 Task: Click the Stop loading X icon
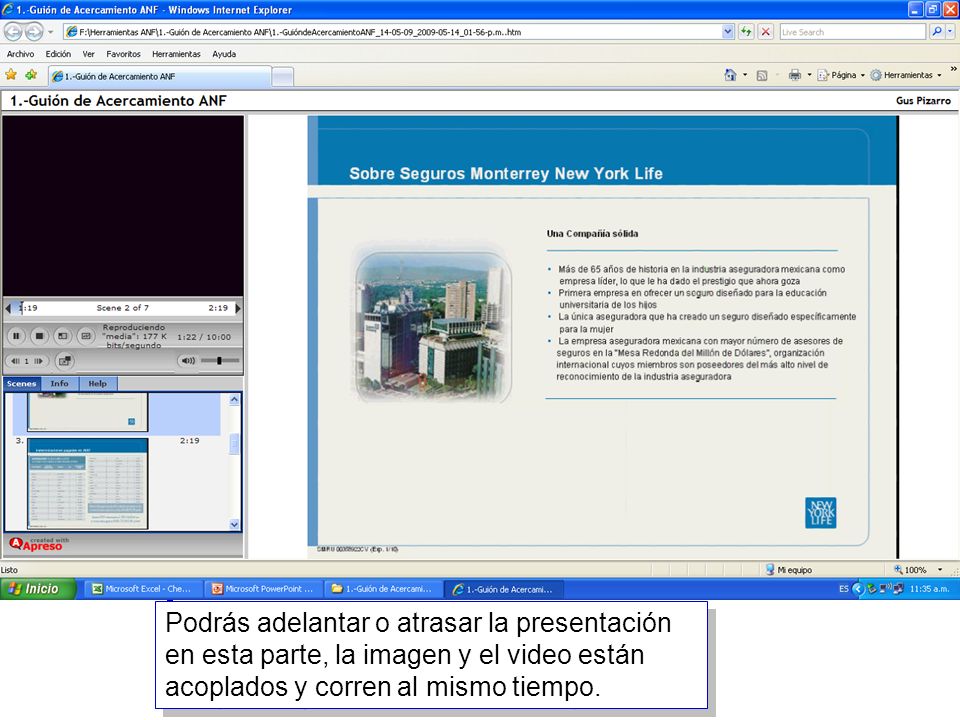coord(765,32)
